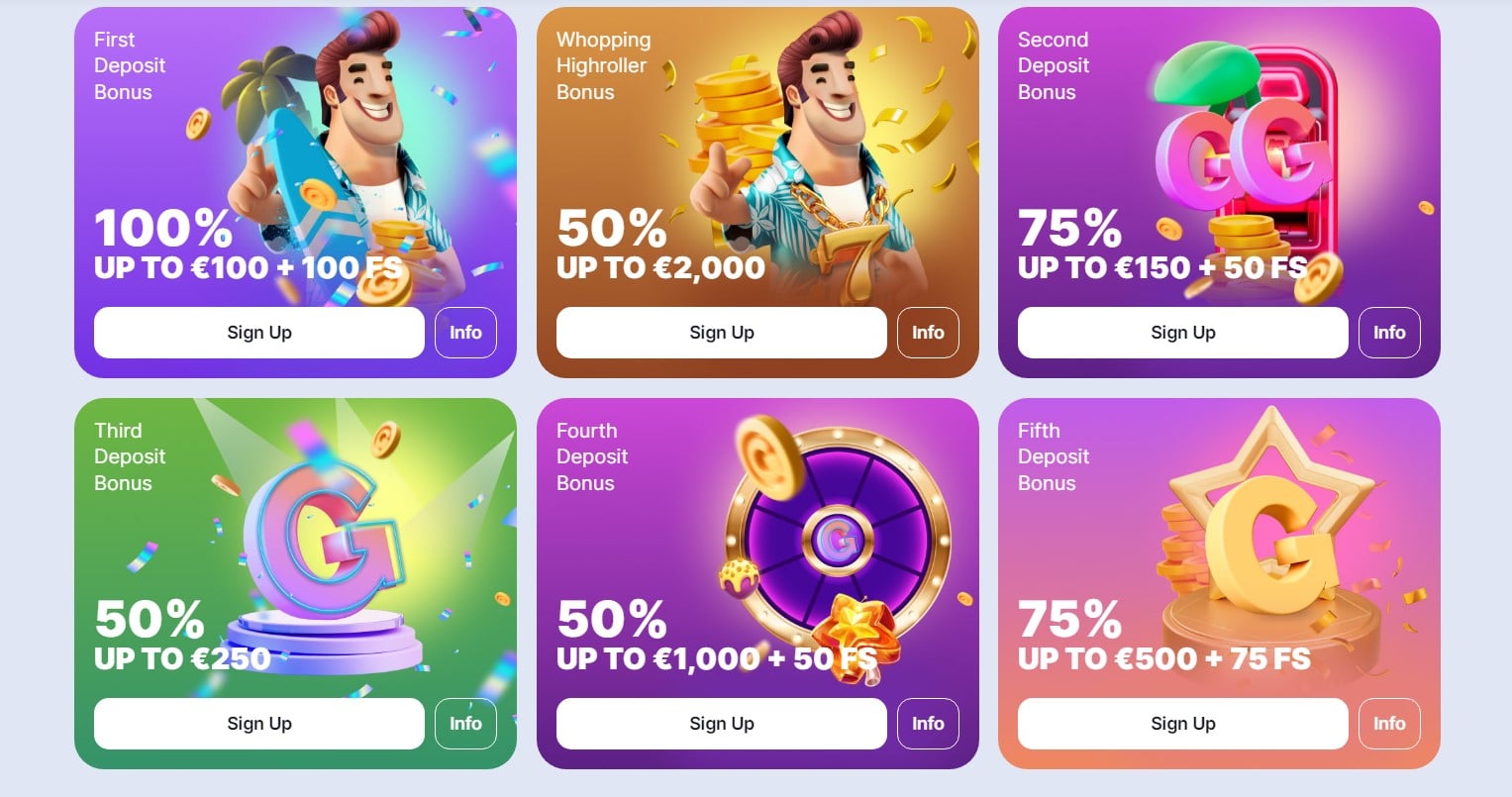Sign up for the Second Deposit Bonus

pyautogui.click(x=1183, y=333)
